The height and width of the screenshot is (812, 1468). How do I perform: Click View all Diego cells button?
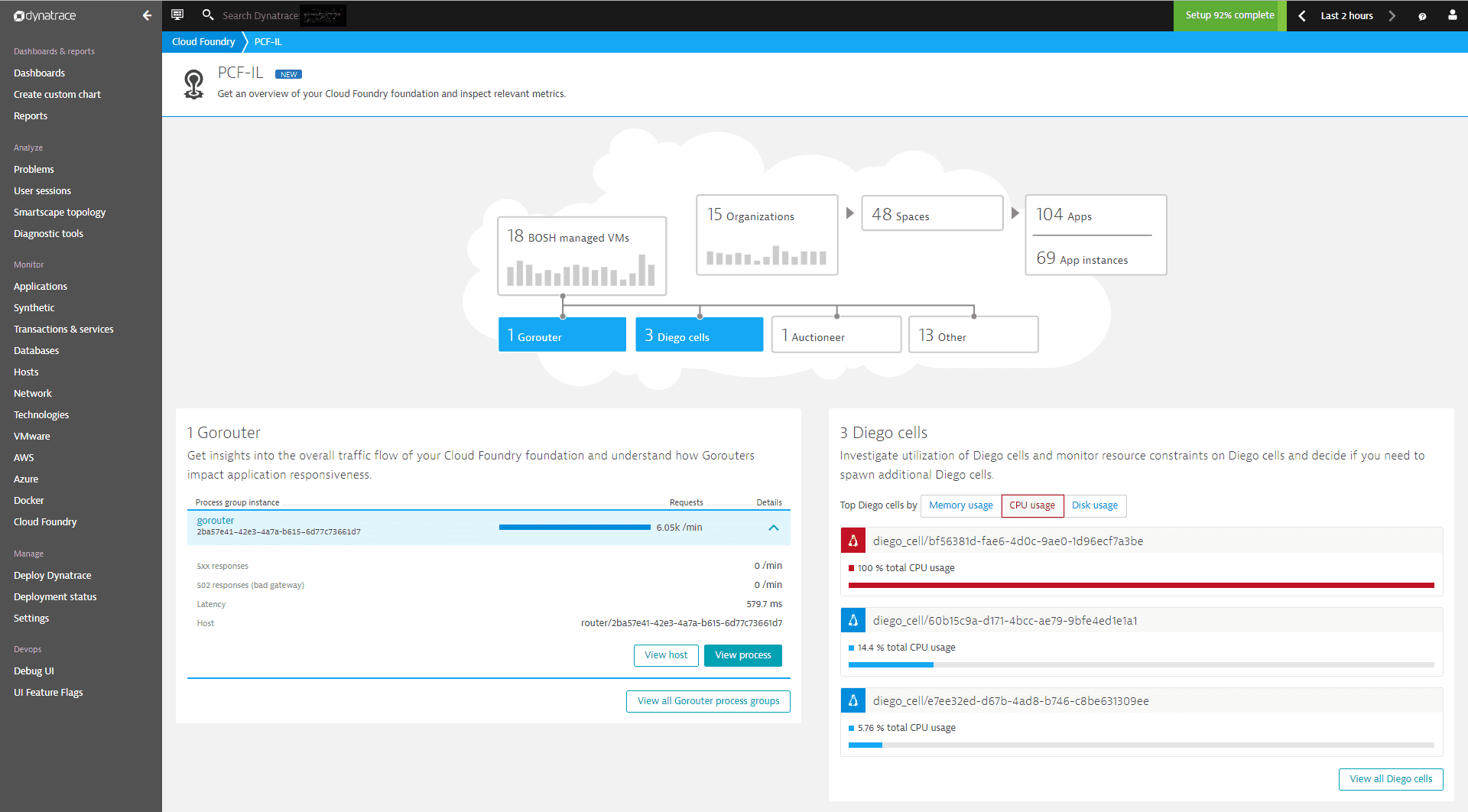point(1391,779)
